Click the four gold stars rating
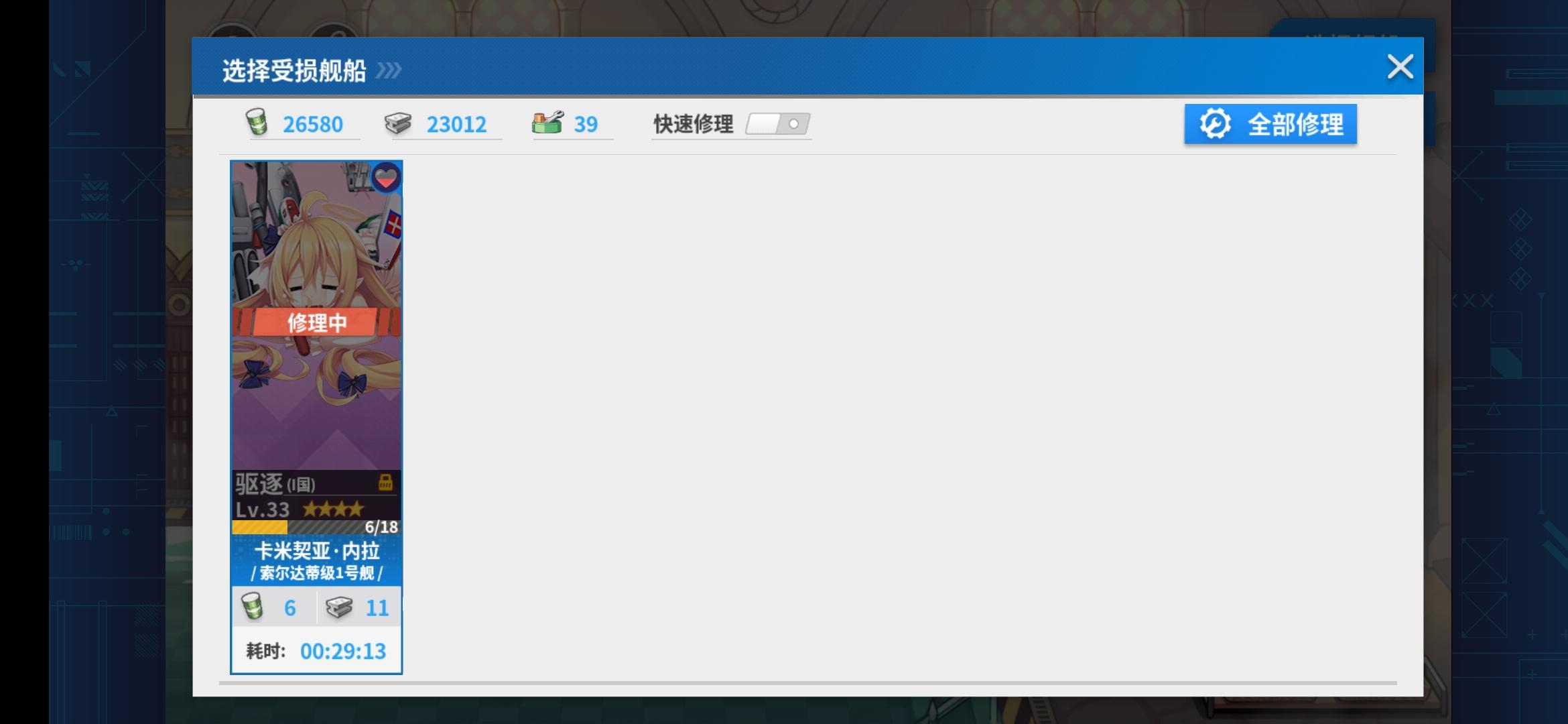 click(x=333, y=509)
